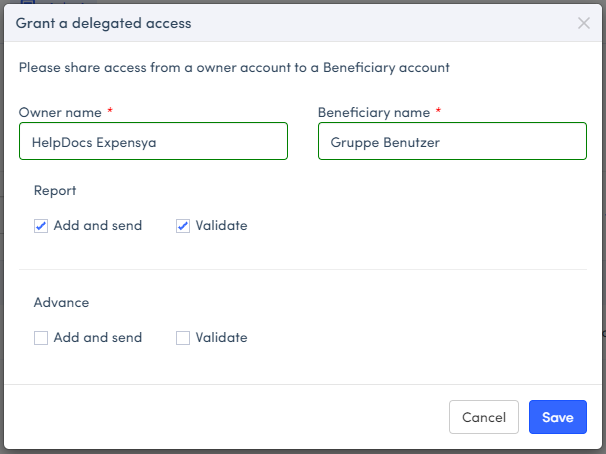Save the delegated access settings
Screen dimensions: 606x454
[557, 417]
